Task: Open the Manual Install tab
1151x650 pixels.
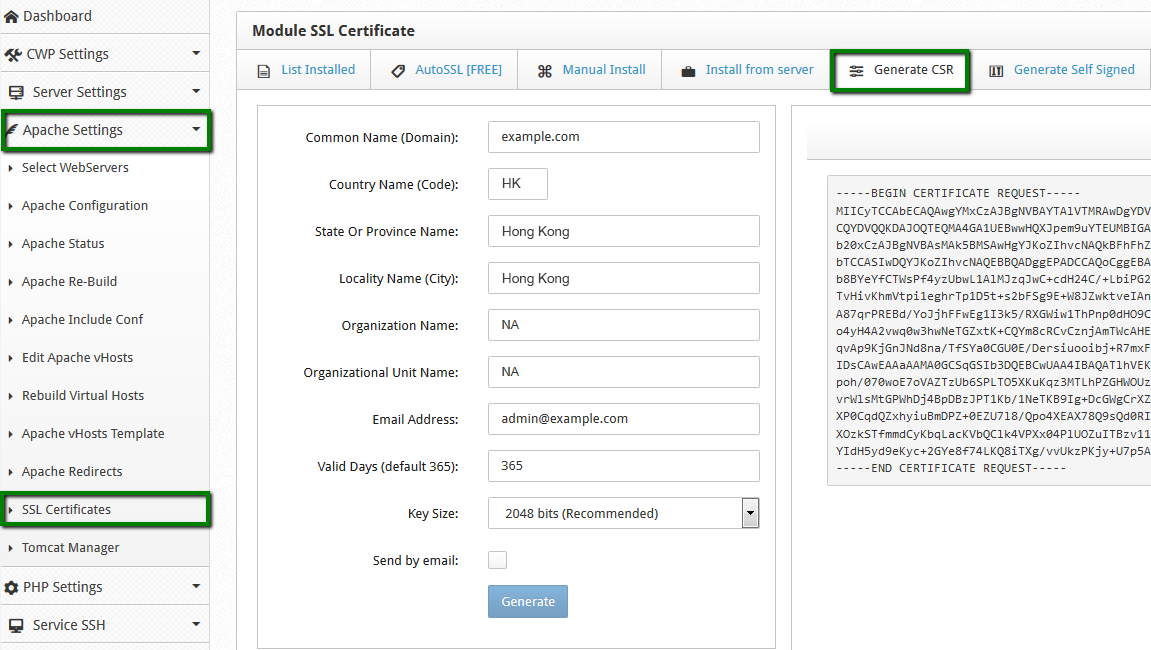Action: (603, 70)
